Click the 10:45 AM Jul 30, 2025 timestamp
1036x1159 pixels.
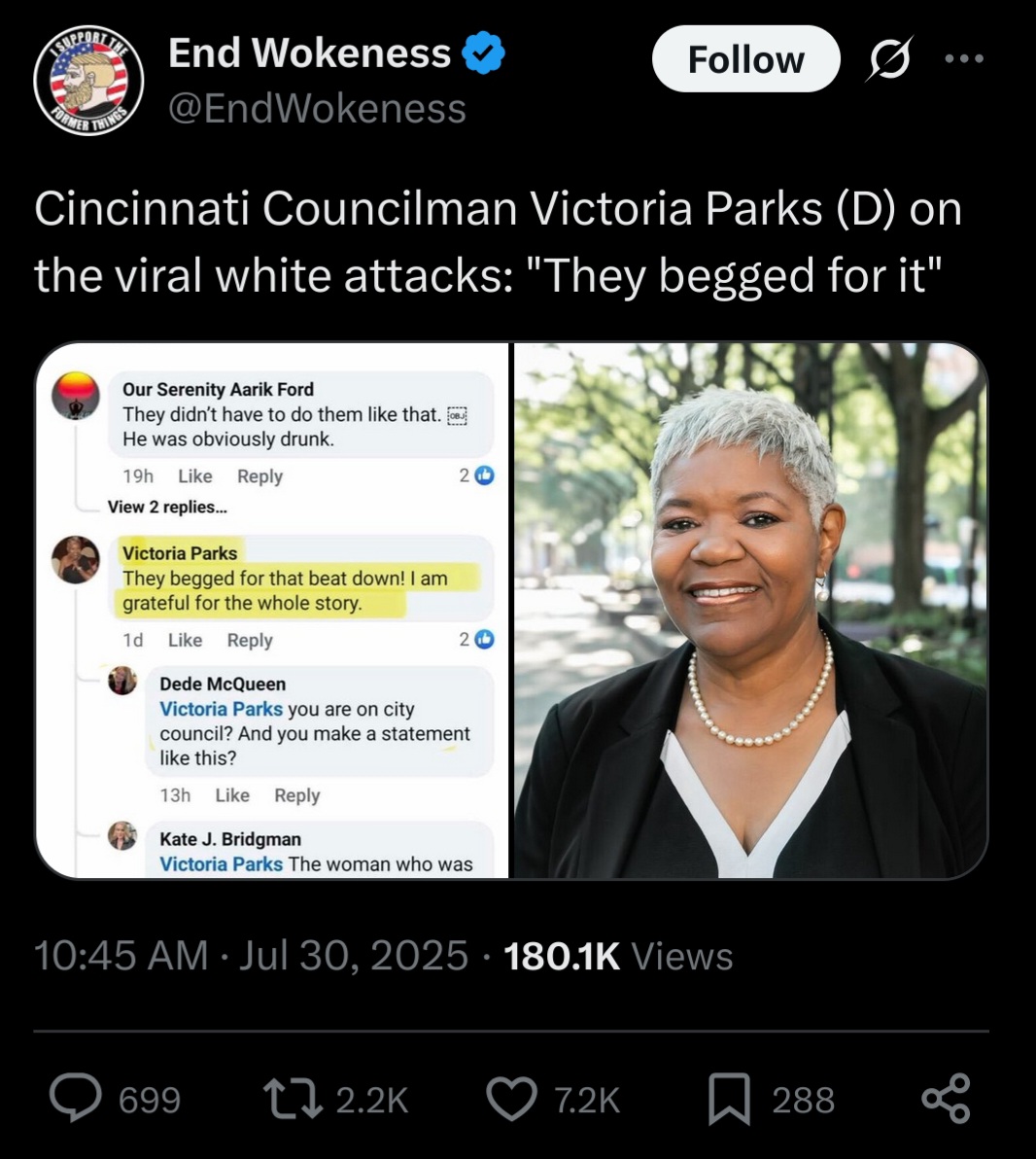click(252, 955)
